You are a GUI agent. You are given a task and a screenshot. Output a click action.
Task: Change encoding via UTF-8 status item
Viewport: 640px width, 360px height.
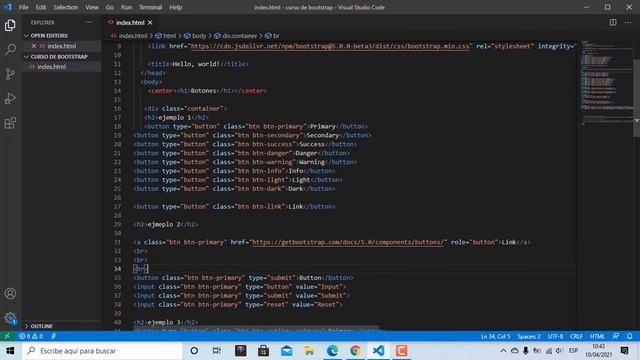click(556, 336)
